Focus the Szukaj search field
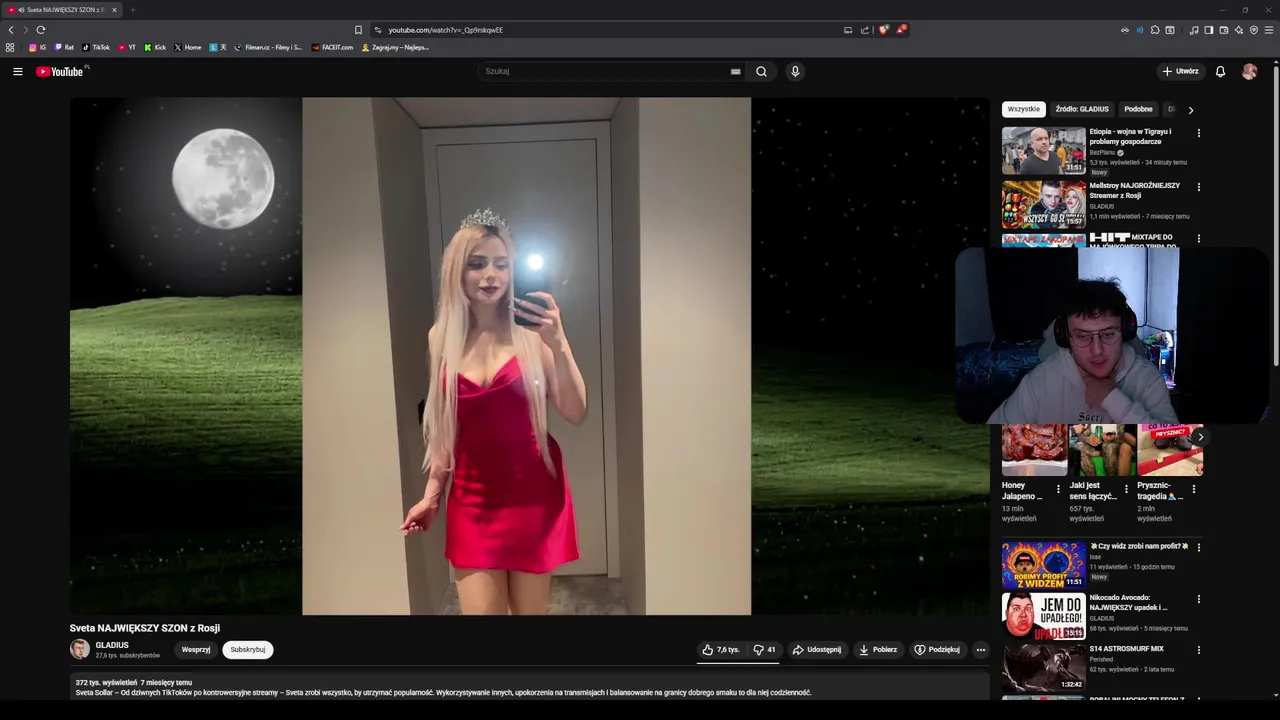 (x=605, y=71)
